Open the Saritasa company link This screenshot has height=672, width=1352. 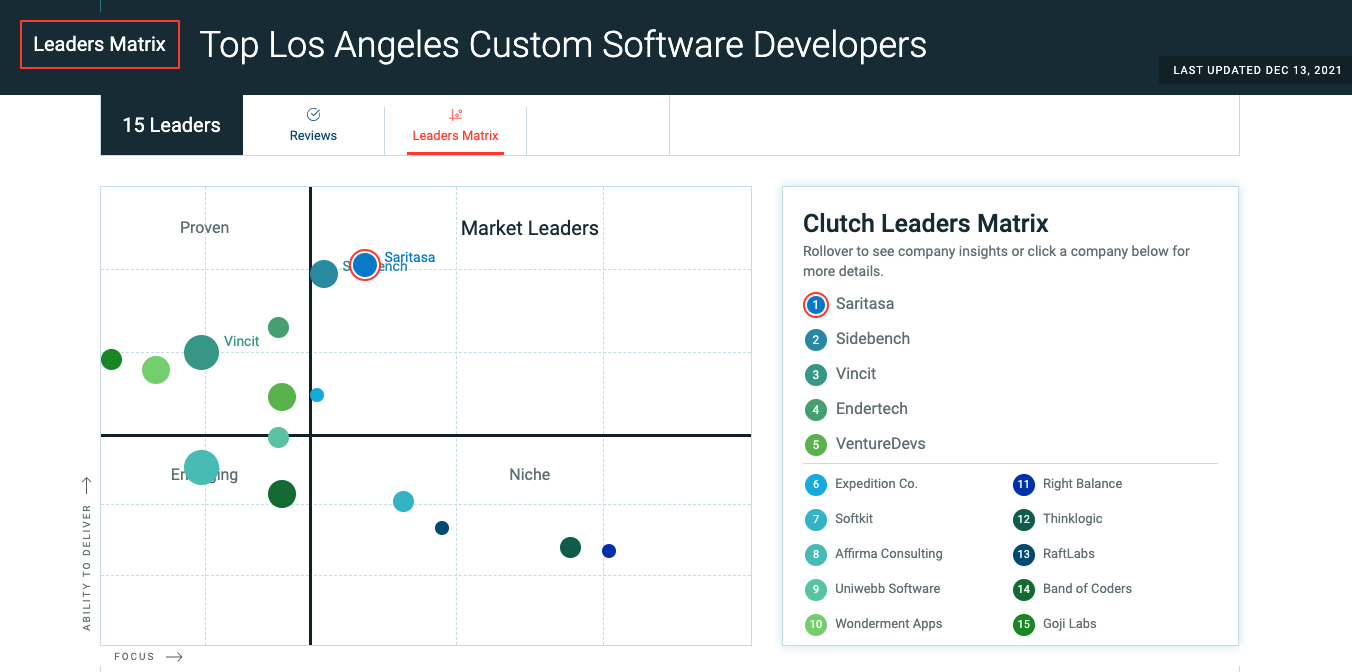pos(864,304)
